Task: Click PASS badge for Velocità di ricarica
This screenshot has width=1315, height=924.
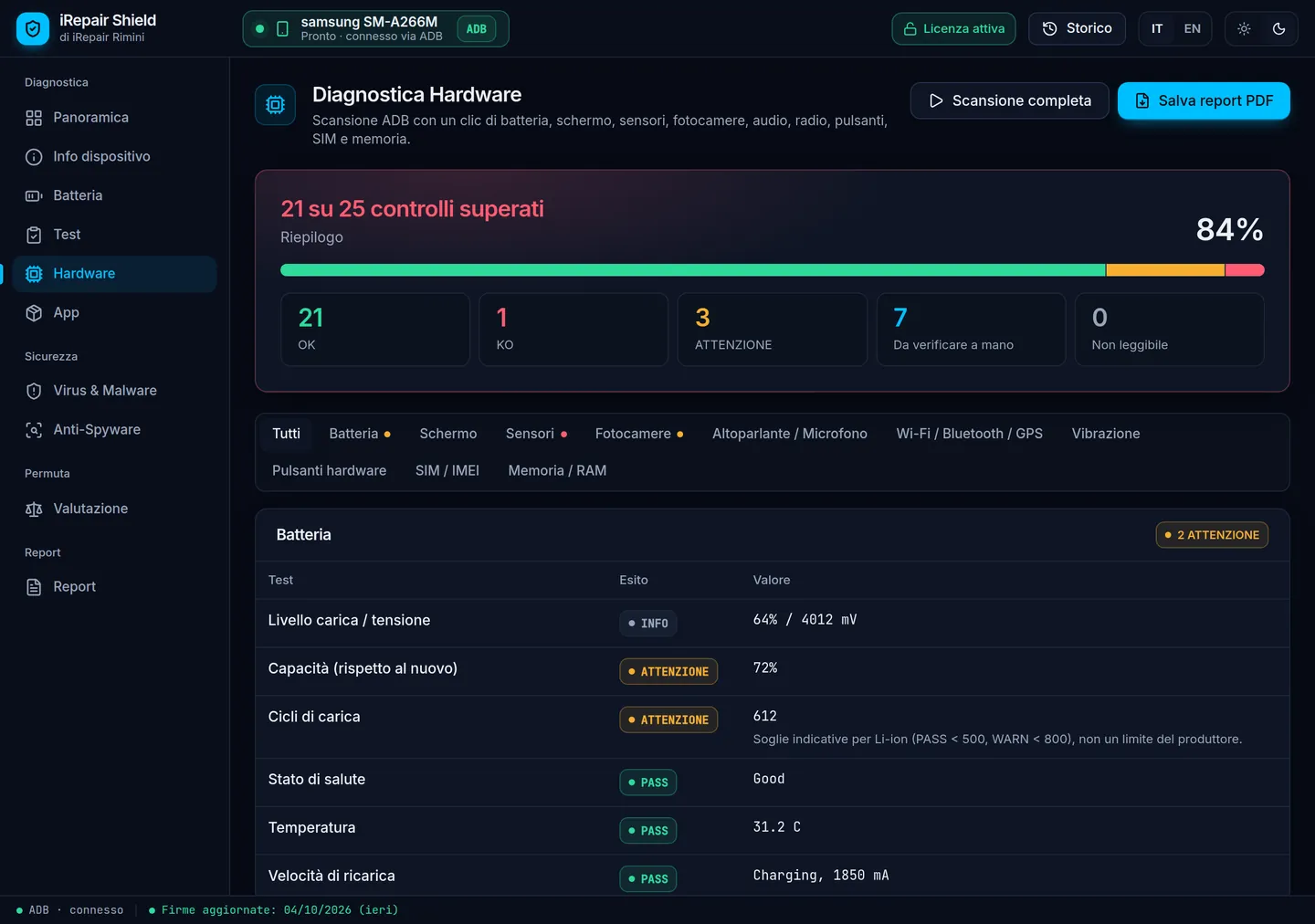Action: (648, 879)
